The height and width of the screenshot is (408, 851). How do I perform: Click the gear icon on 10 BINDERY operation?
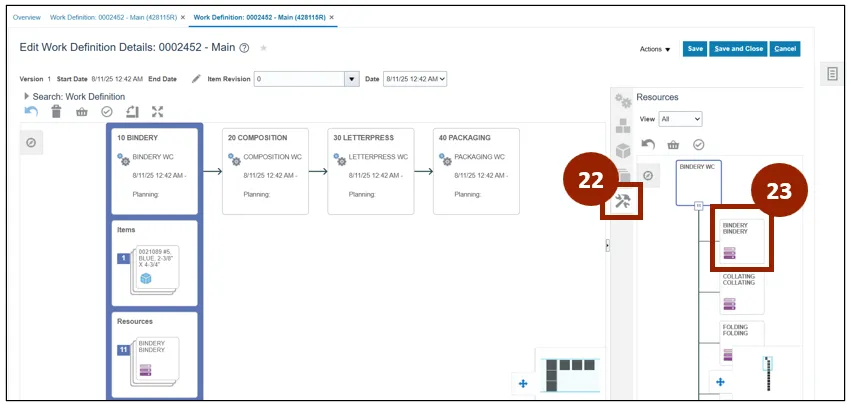(x=123, y=159)
